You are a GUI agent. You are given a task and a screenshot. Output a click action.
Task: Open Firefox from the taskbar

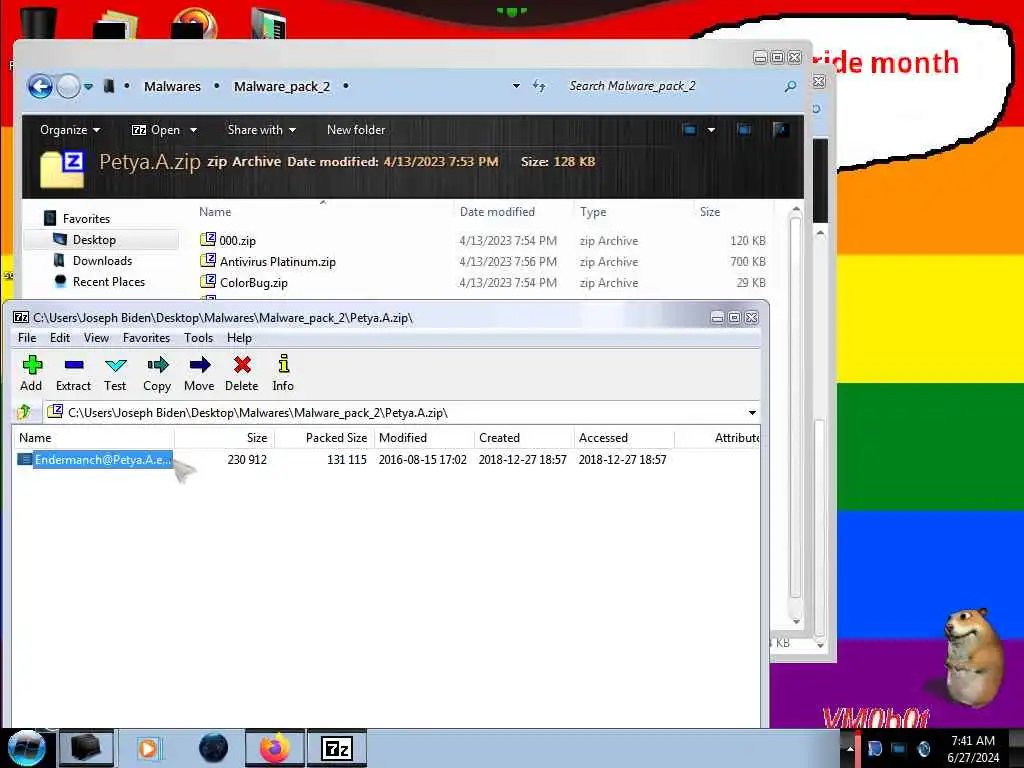[274, 748]
